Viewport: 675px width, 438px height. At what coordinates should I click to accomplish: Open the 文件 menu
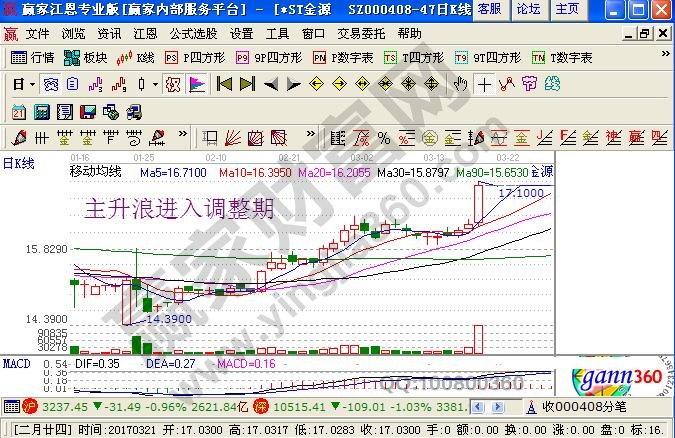(37, 34)
